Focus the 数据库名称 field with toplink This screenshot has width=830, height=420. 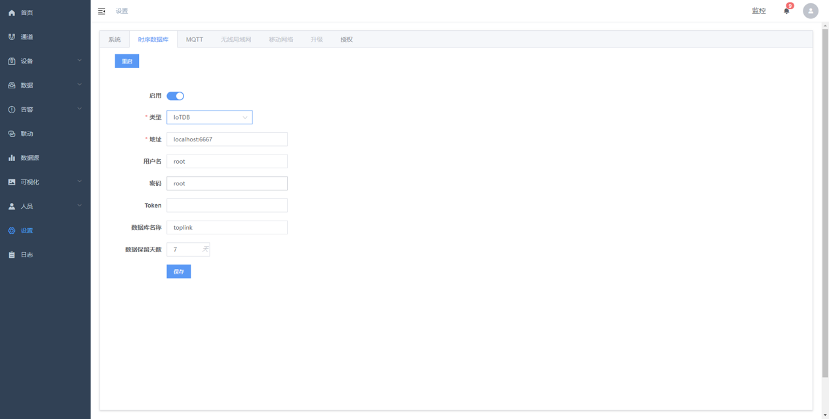coord(227,228)
